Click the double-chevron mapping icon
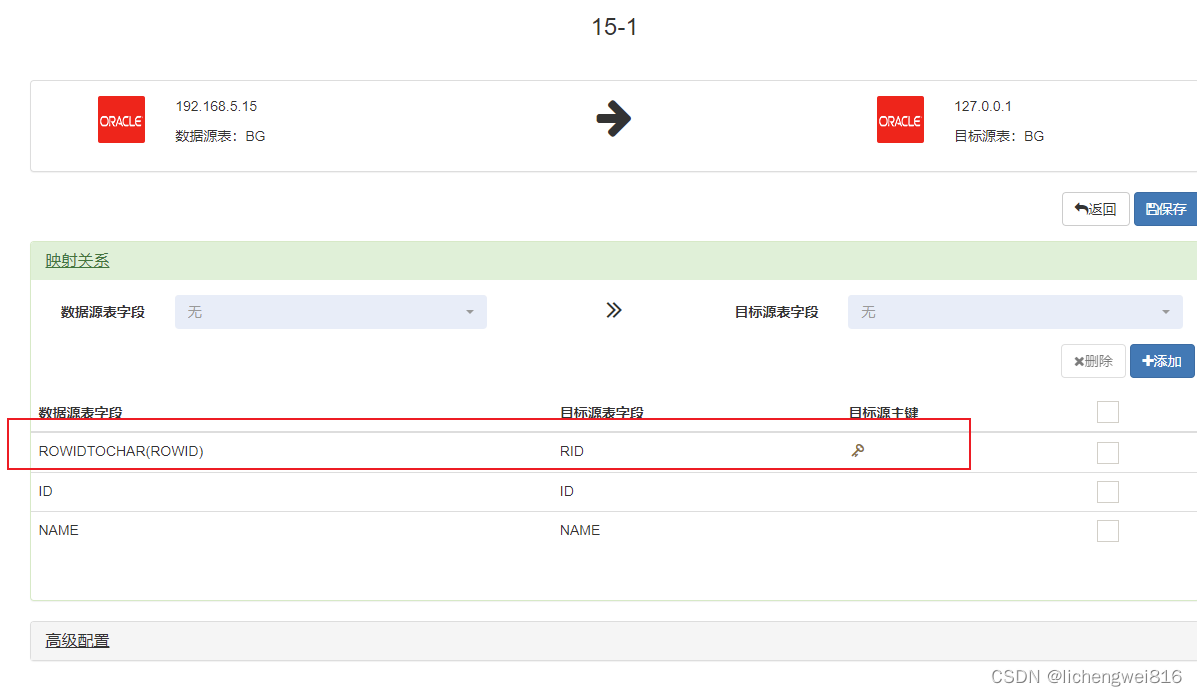The height and width of the screenshot is (696, 1197). click(x=613, y=310)
